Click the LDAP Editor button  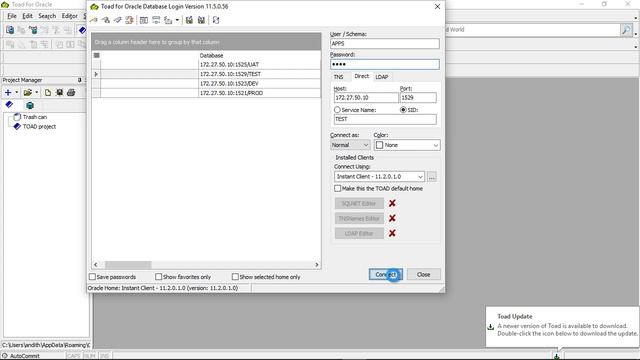(x=359, y=233)
